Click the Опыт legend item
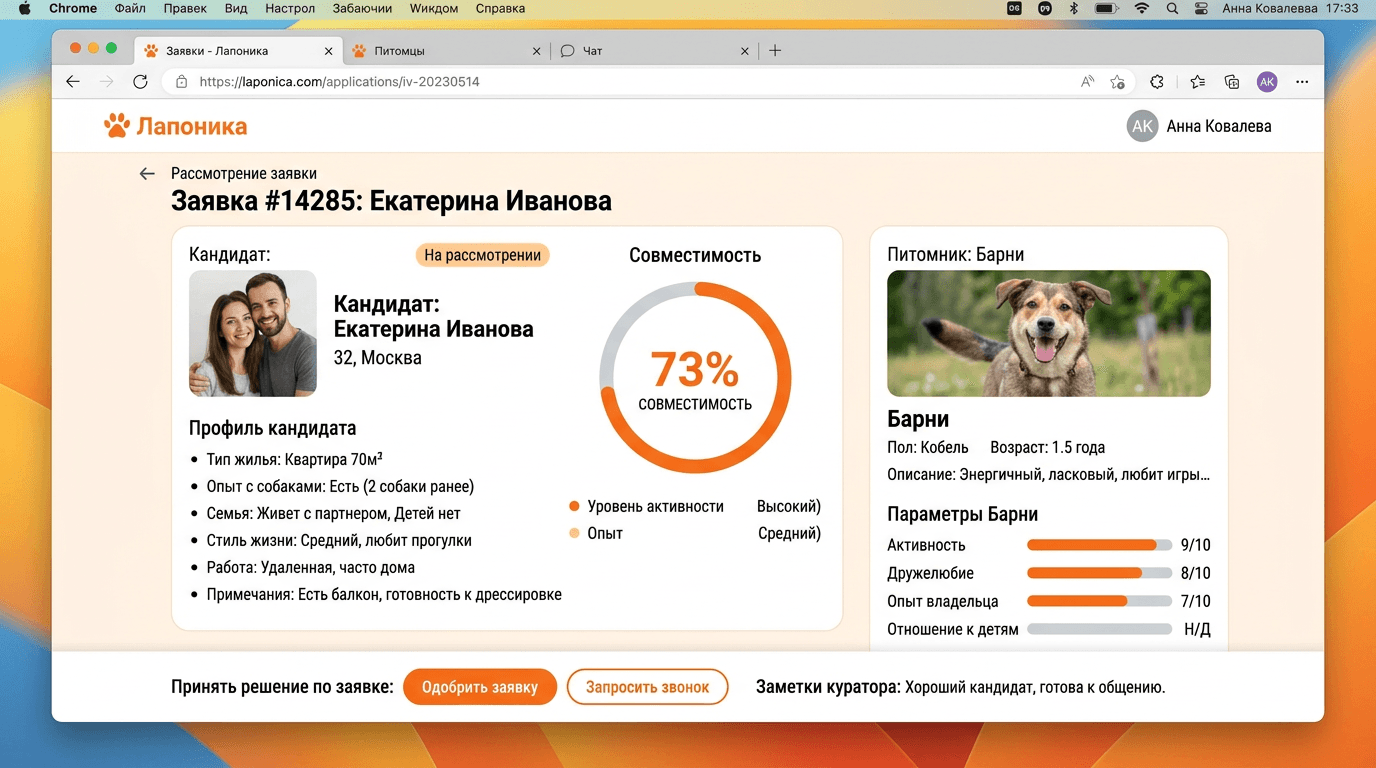The image size is (1376, 768). coord(695,533)
